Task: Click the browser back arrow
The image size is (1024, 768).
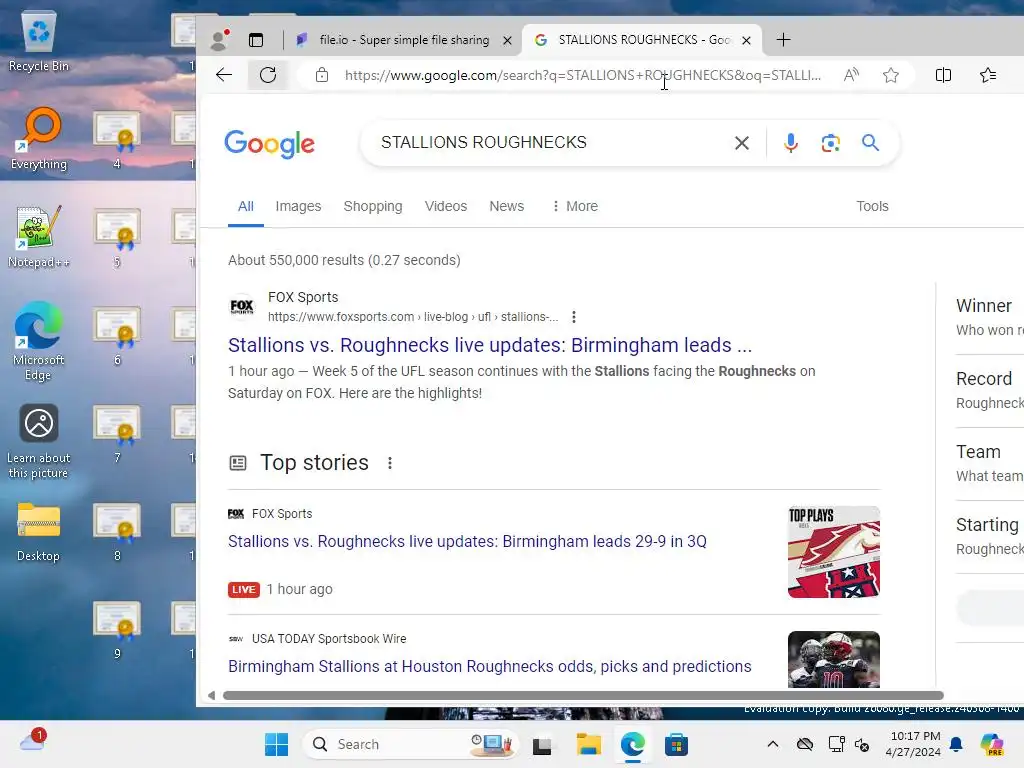Action: coord(224,75)
